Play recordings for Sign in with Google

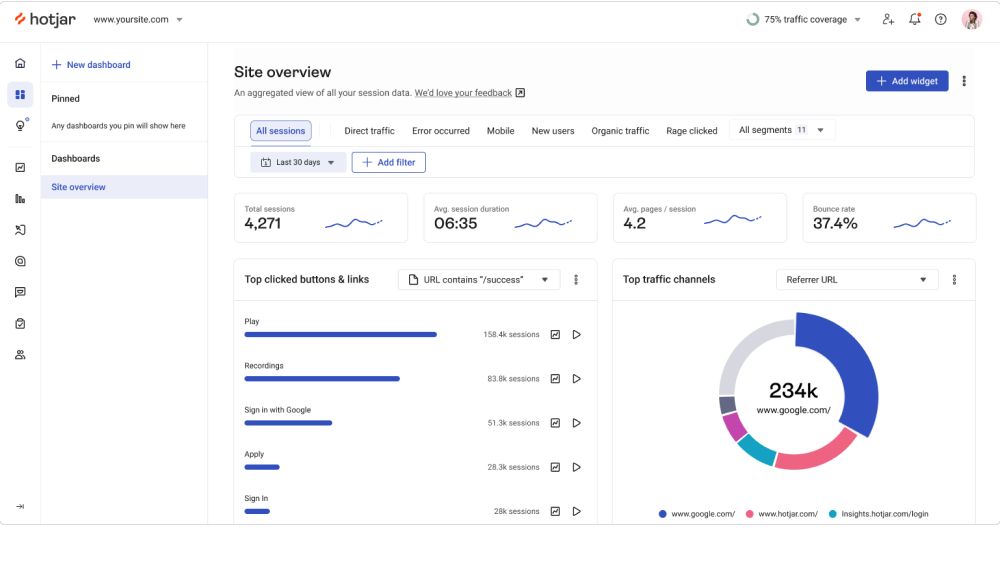pyautogui.click(x=576, y=423)
